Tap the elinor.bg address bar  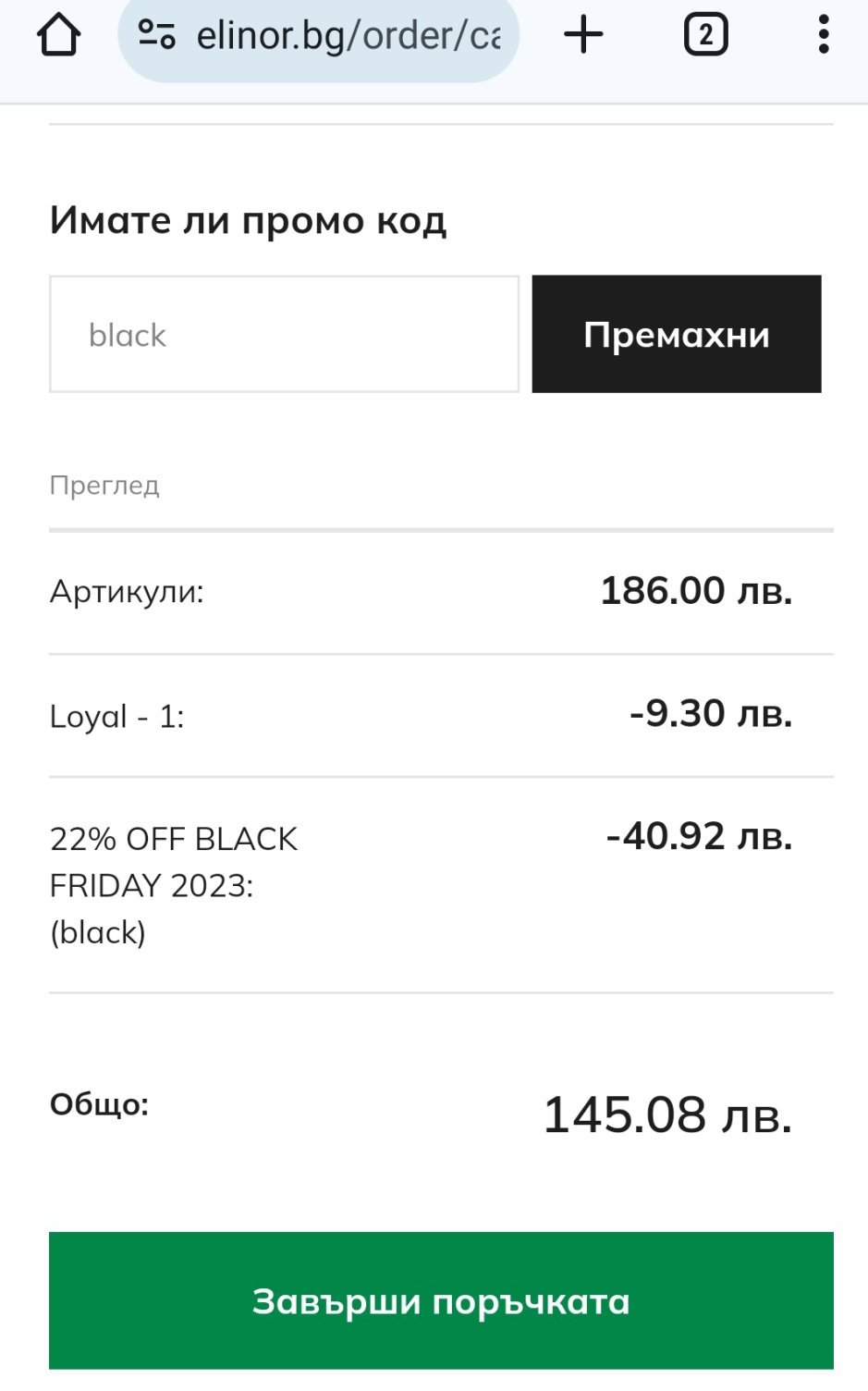coord(348,35)
